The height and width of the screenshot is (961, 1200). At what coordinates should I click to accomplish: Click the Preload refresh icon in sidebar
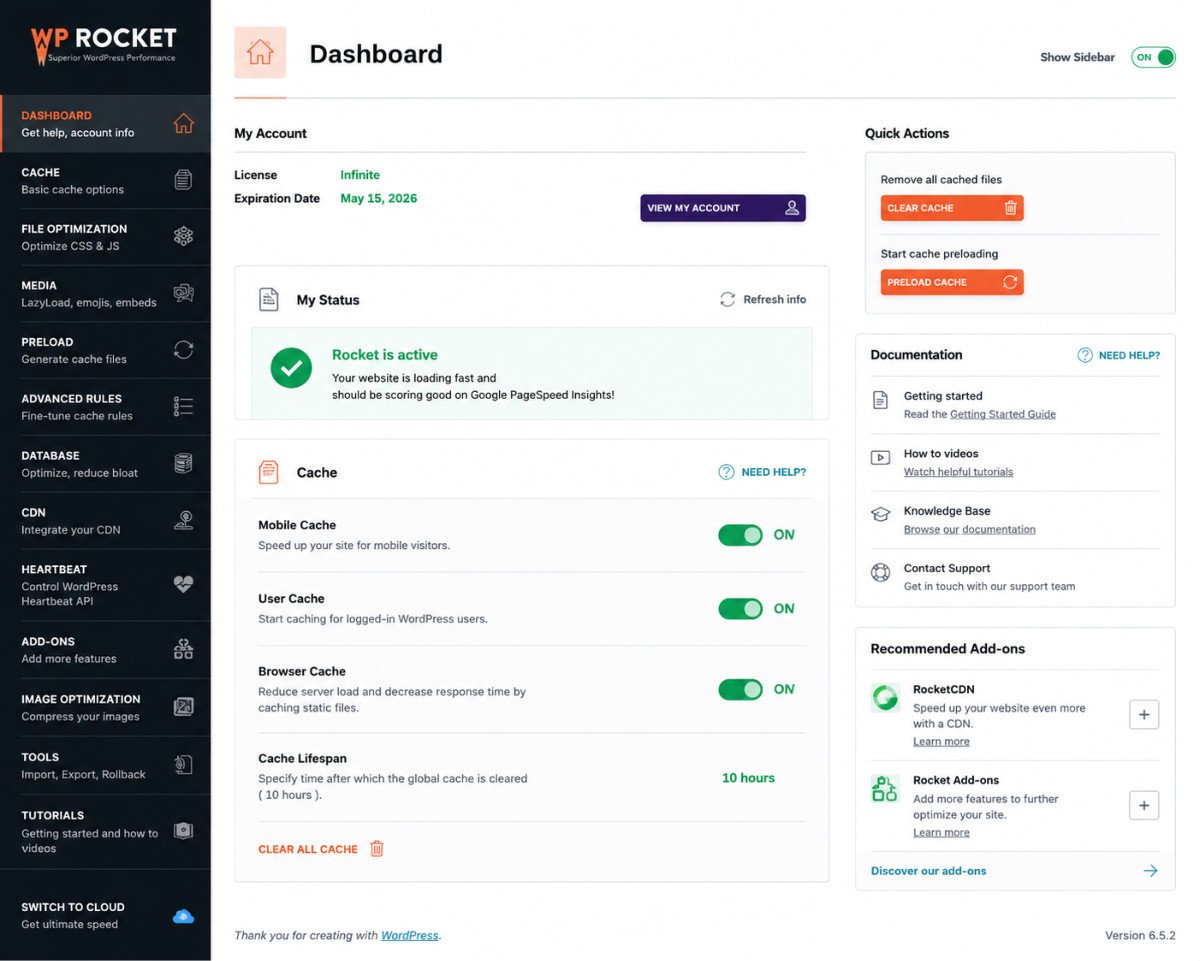coord(183,350)
